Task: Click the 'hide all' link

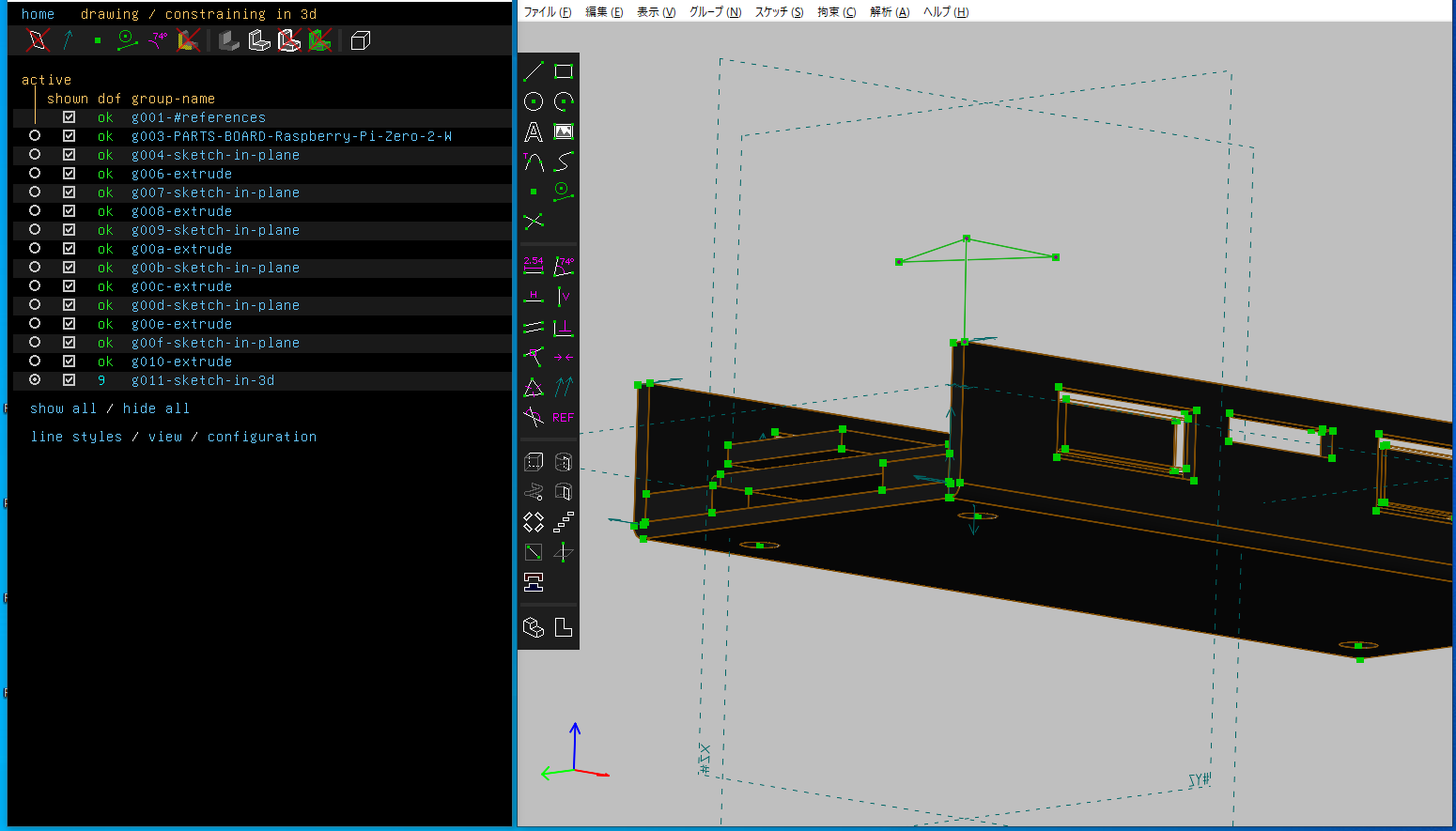Action: (x=156, y=408)
